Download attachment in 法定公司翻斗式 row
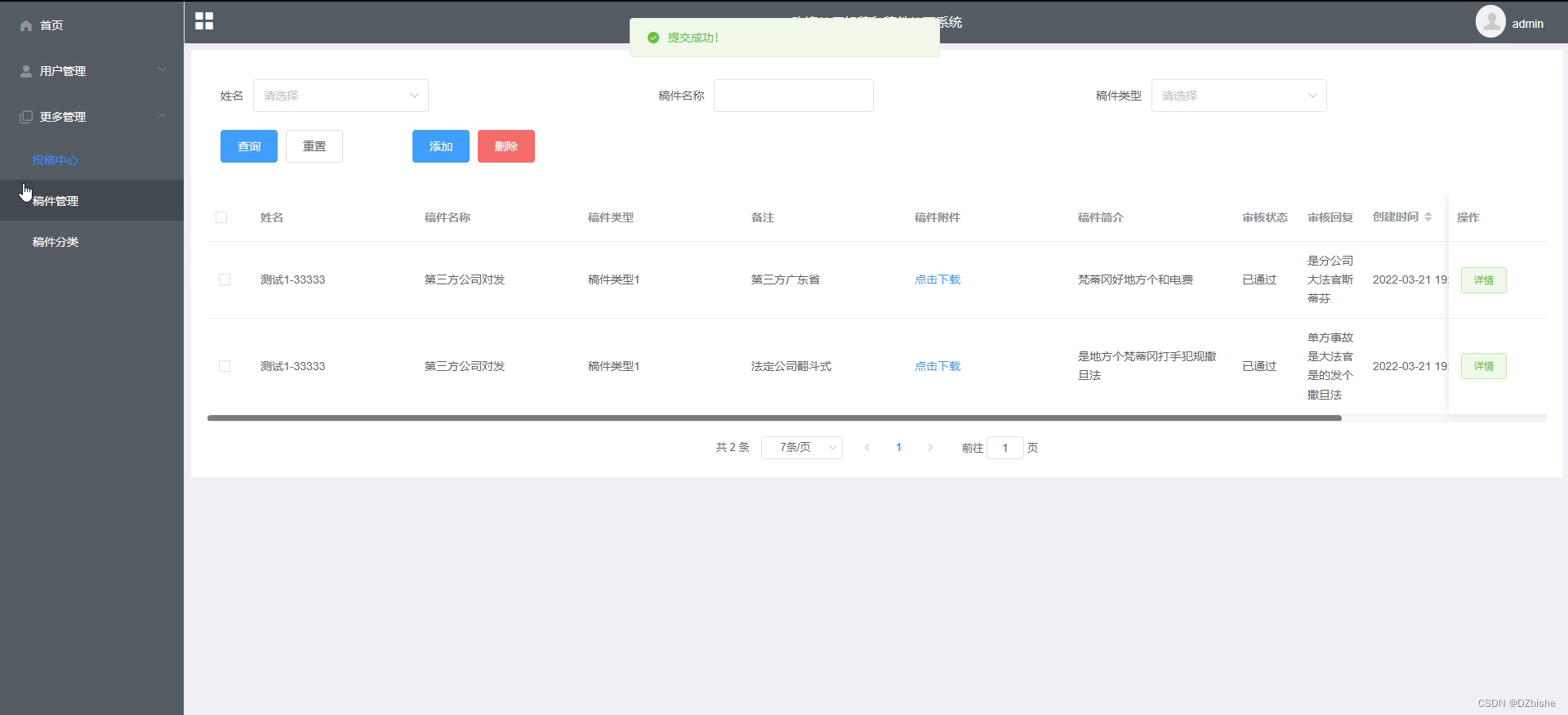 (938, 366)
